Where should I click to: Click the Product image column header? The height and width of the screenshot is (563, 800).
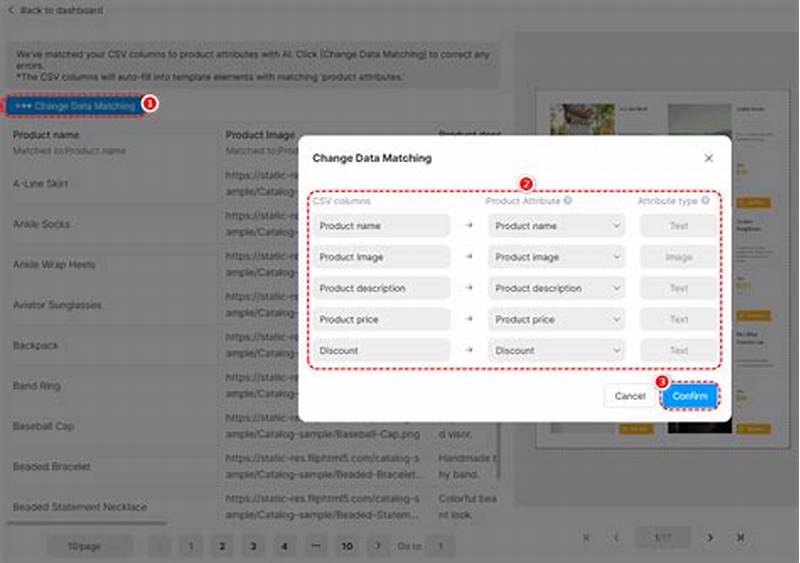tap(260, 135)
